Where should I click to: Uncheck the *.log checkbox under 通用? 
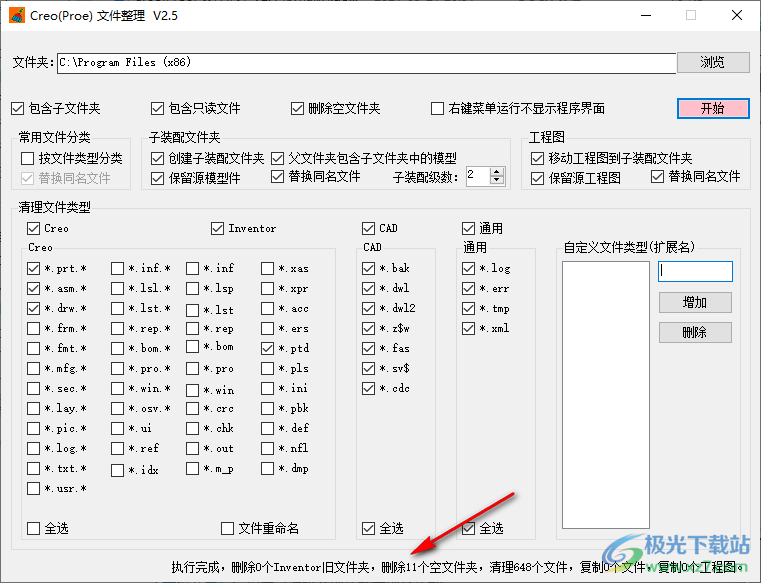pyautogui.click(x=468, y=268)
